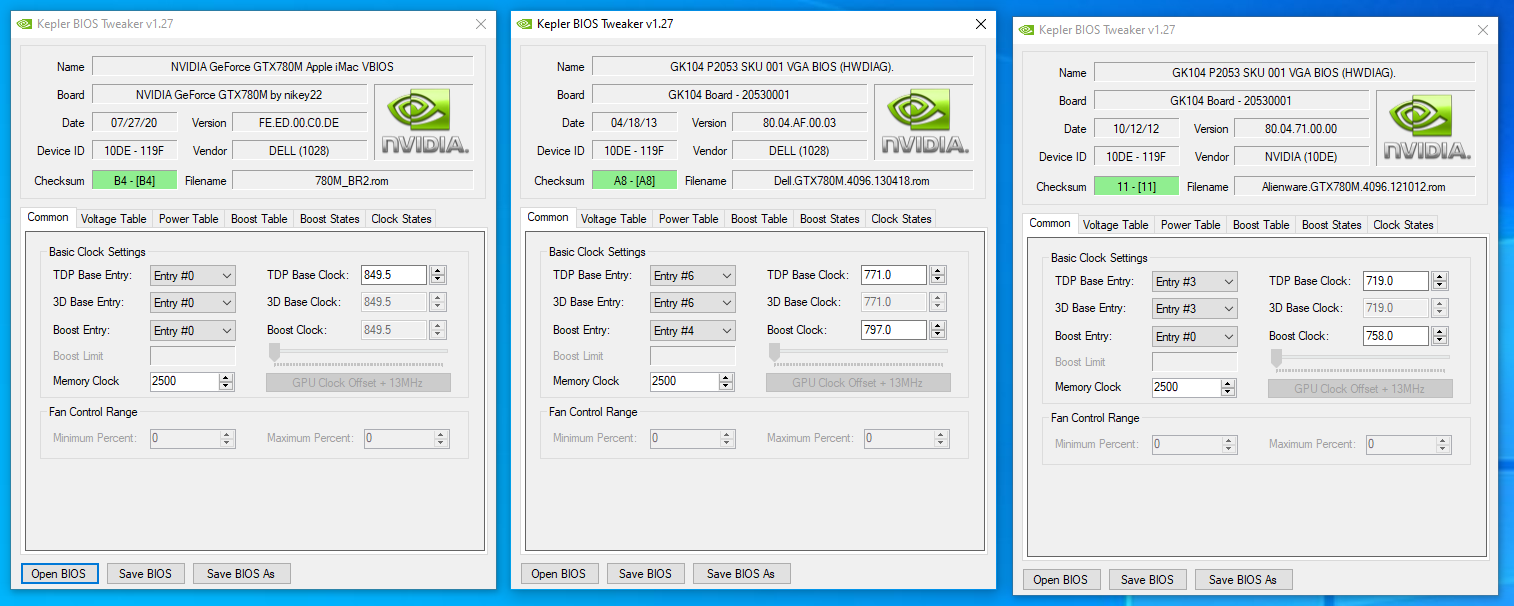The image size is (1514, 606).
Task: Open Boost Entry dropdown showing Entry #4
Action: [693, 331]
